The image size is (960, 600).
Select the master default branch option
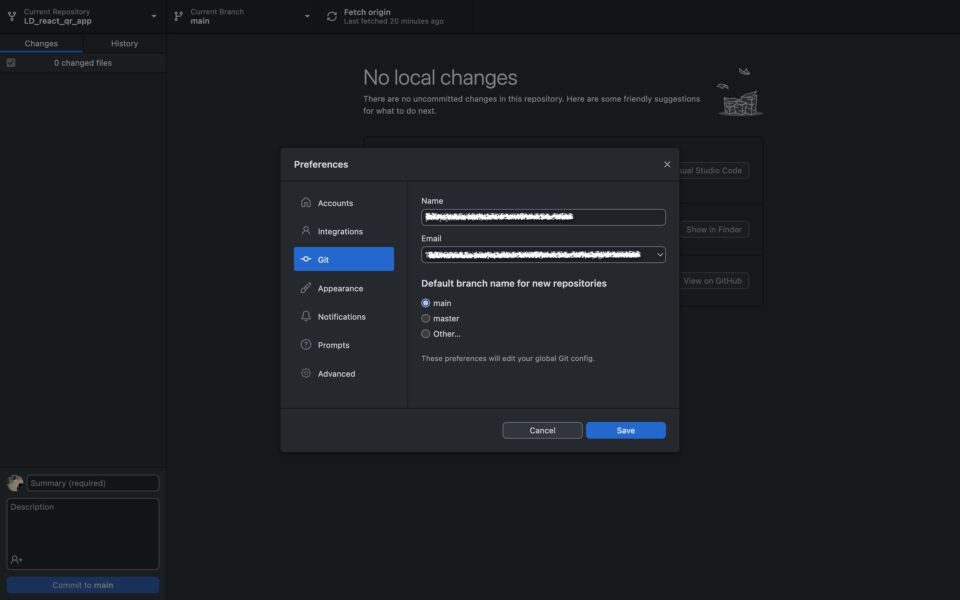coord(426,317)
